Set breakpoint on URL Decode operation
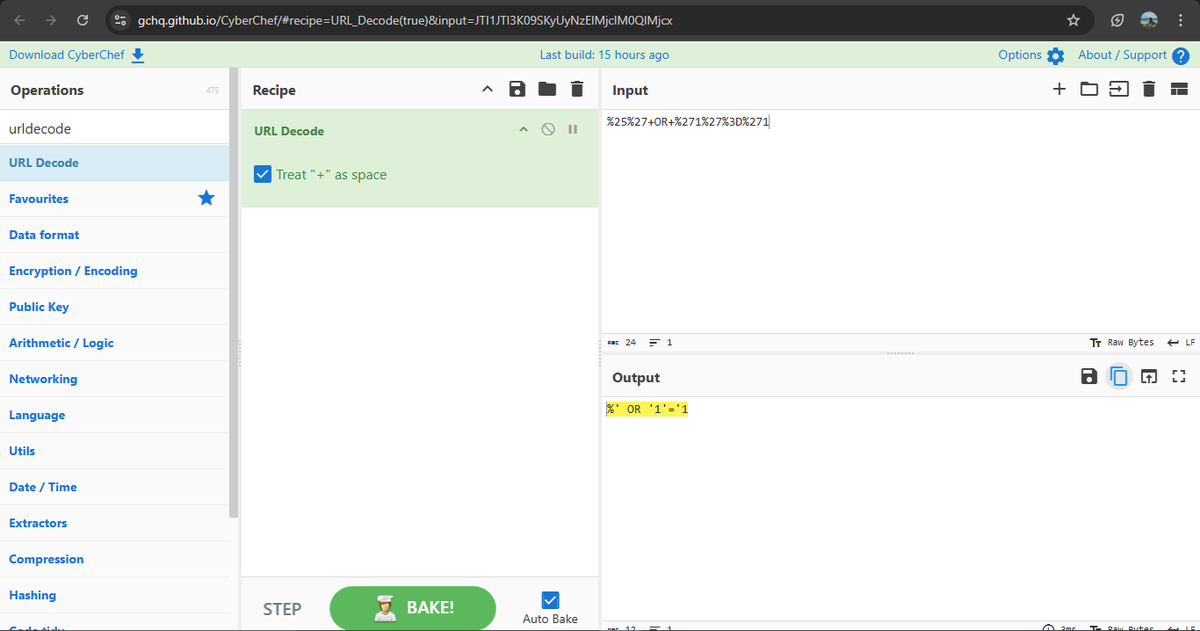Image resolution: width=1200 pixels, height=631 pixels. click(x=573, y=130)
